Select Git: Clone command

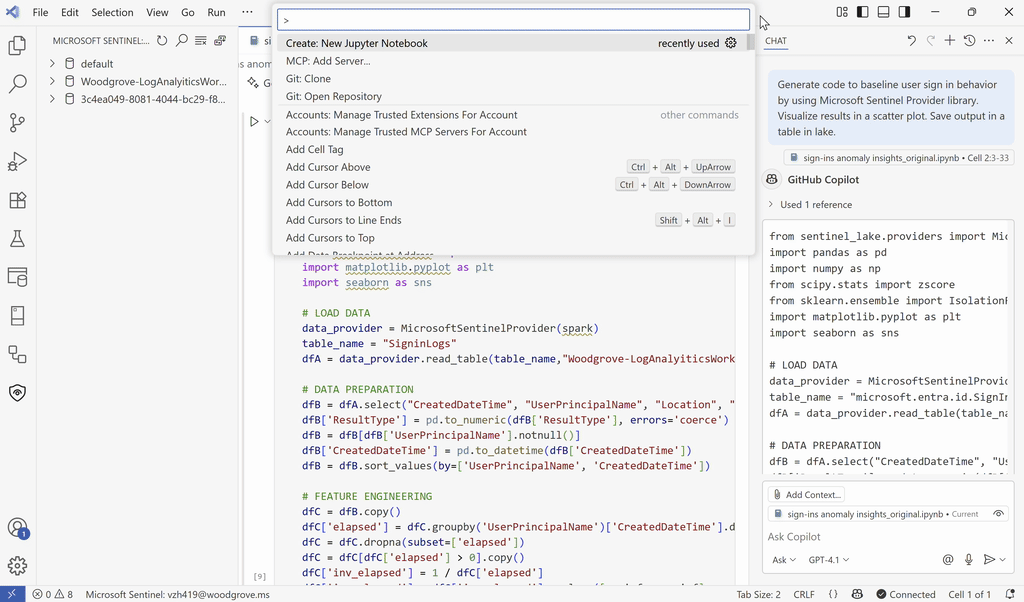point(513,78)
